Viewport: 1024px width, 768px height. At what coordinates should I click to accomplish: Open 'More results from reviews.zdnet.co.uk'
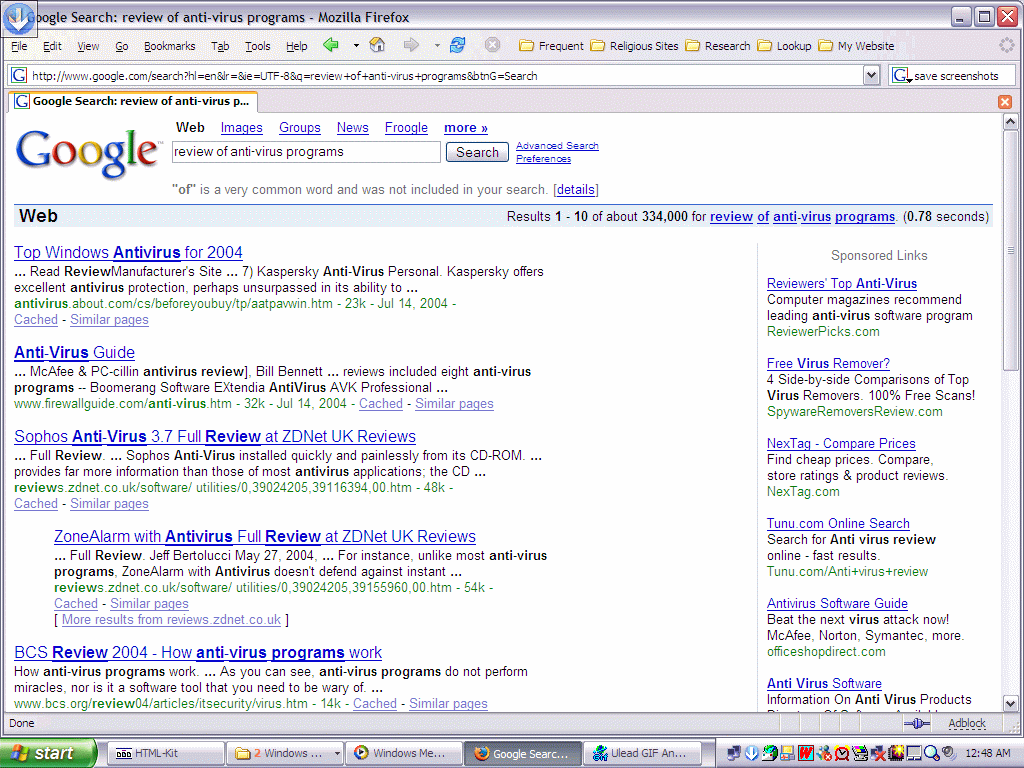click(x=171, y=620)
